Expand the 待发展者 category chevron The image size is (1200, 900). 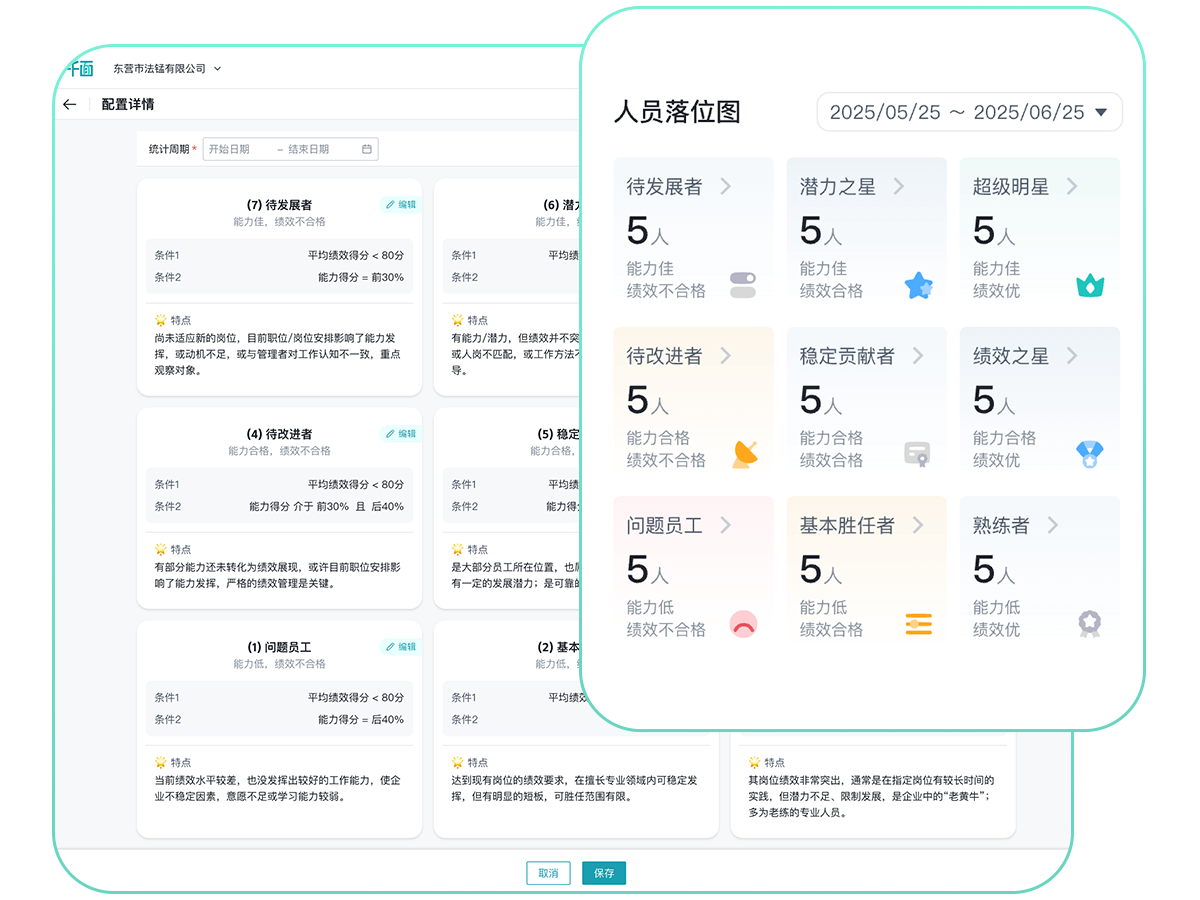726,186
